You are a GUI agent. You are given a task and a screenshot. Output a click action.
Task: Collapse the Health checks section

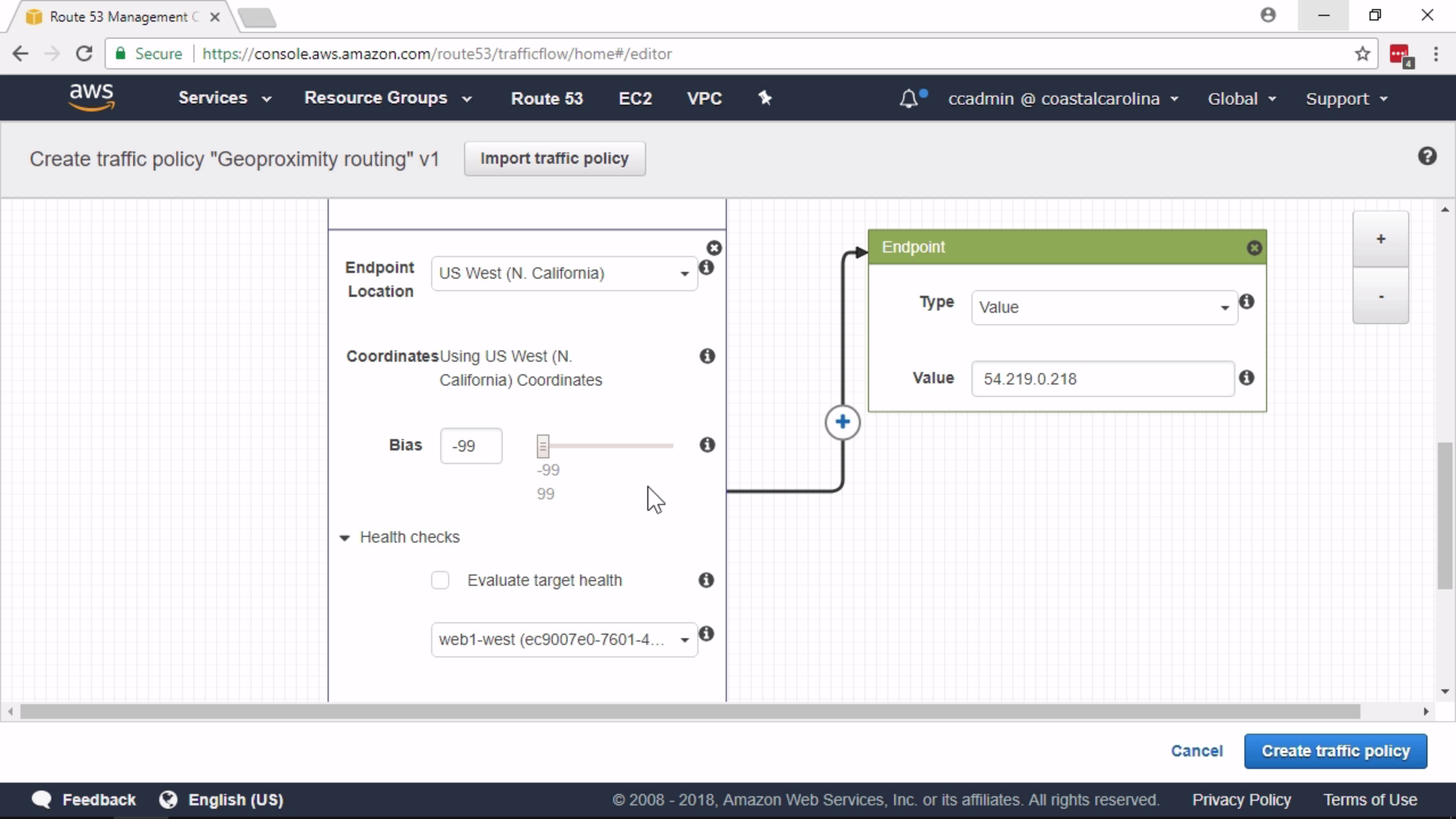[x=344, y=538]
